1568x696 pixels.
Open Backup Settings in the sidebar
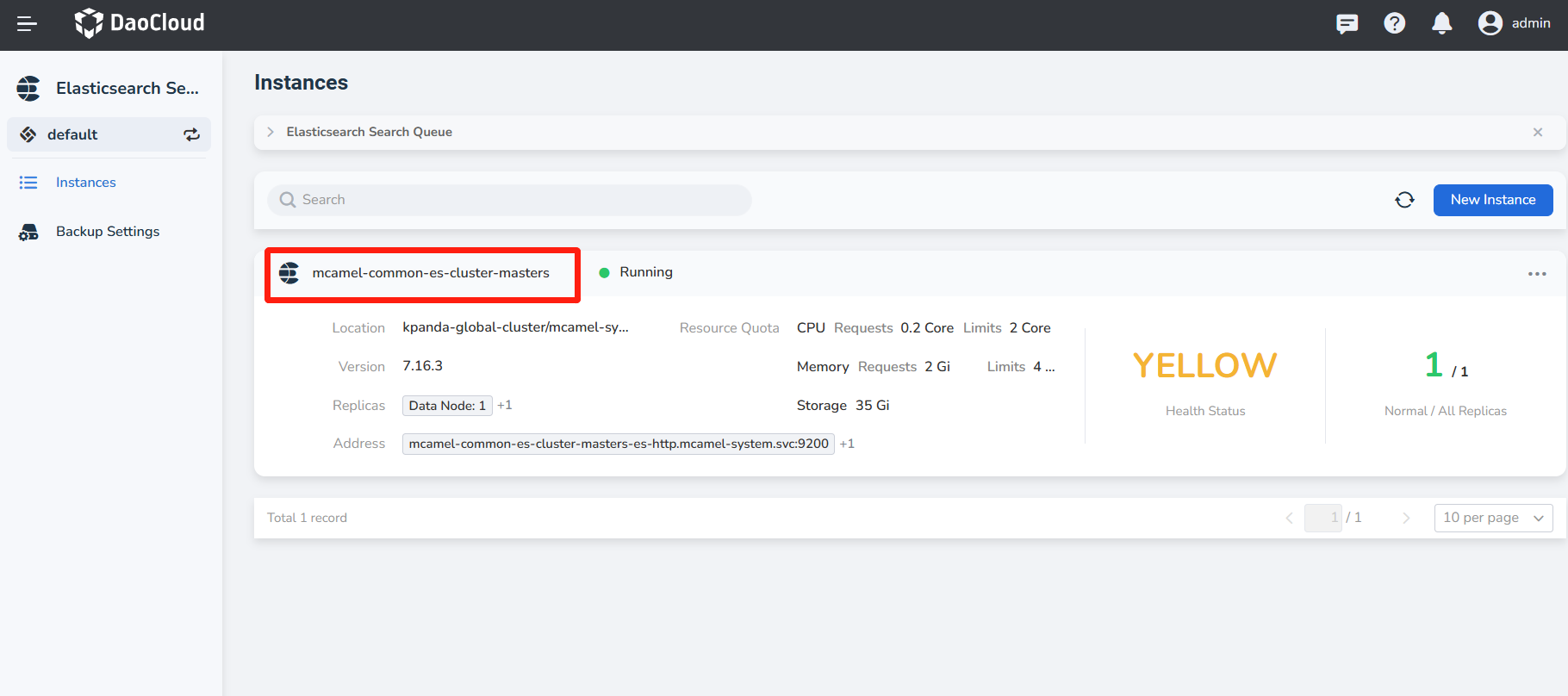(108, 232)
